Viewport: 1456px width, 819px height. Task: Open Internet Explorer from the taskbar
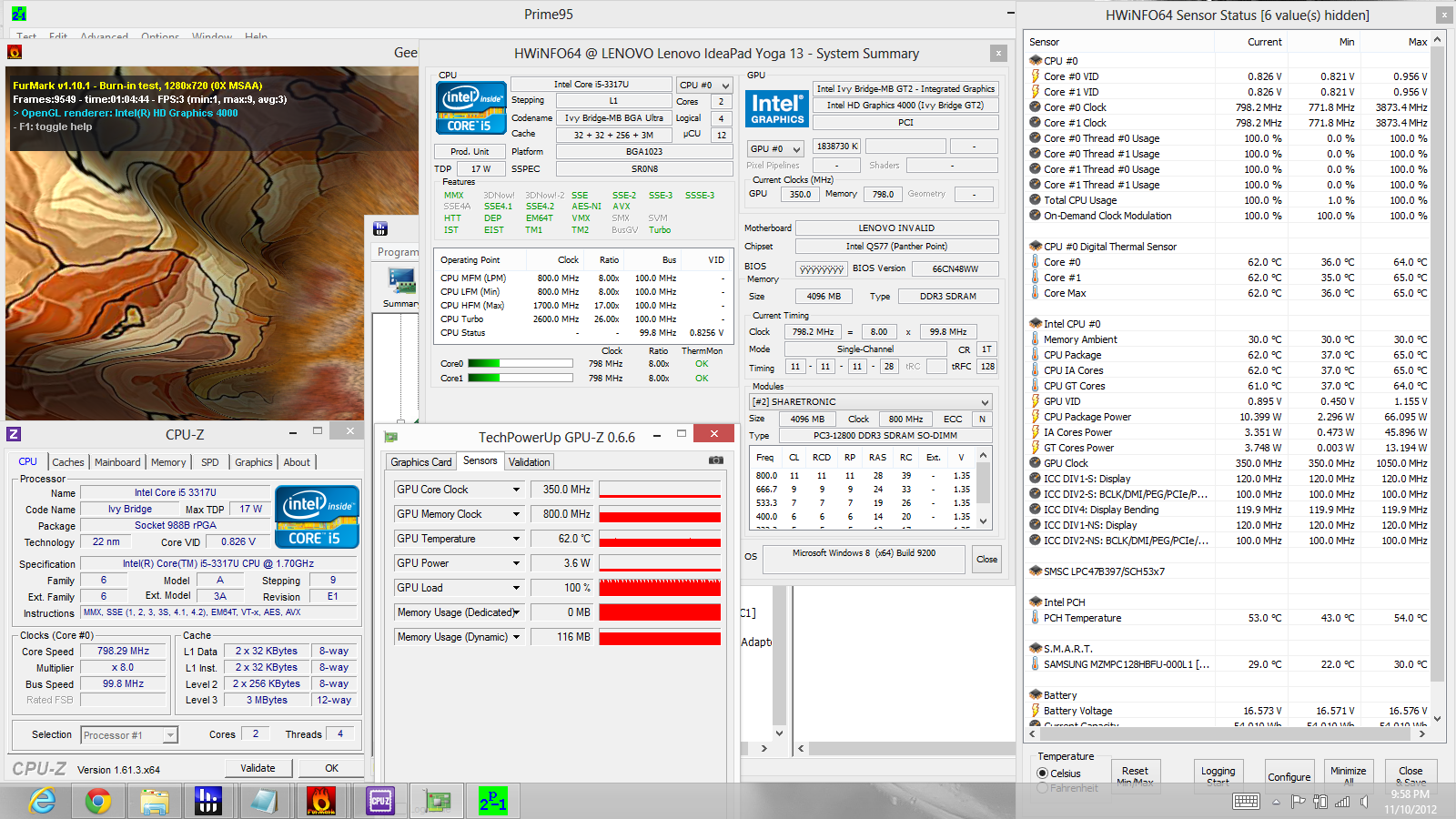(x=42, y=801)
